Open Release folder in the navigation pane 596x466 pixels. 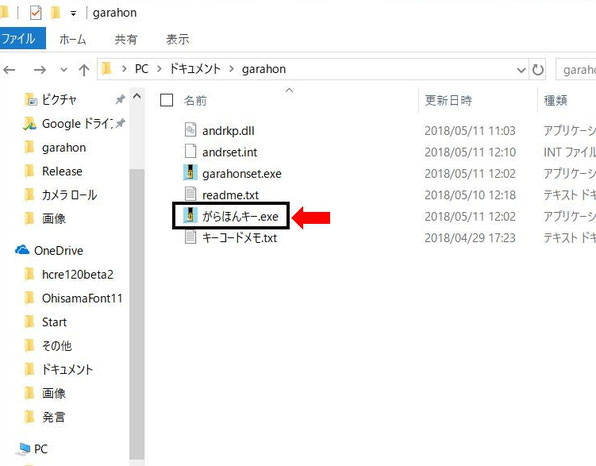pyautogui.click(x=62, y=171)
